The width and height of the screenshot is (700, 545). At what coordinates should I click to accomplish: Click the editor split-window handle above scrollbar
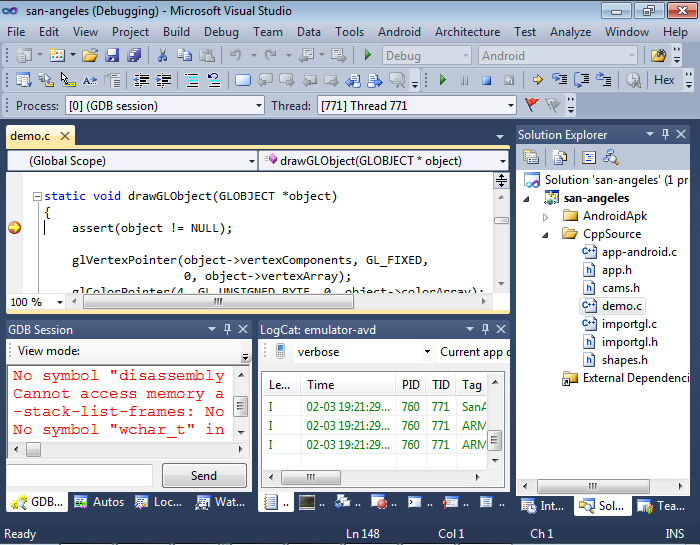tap(501, 180)
